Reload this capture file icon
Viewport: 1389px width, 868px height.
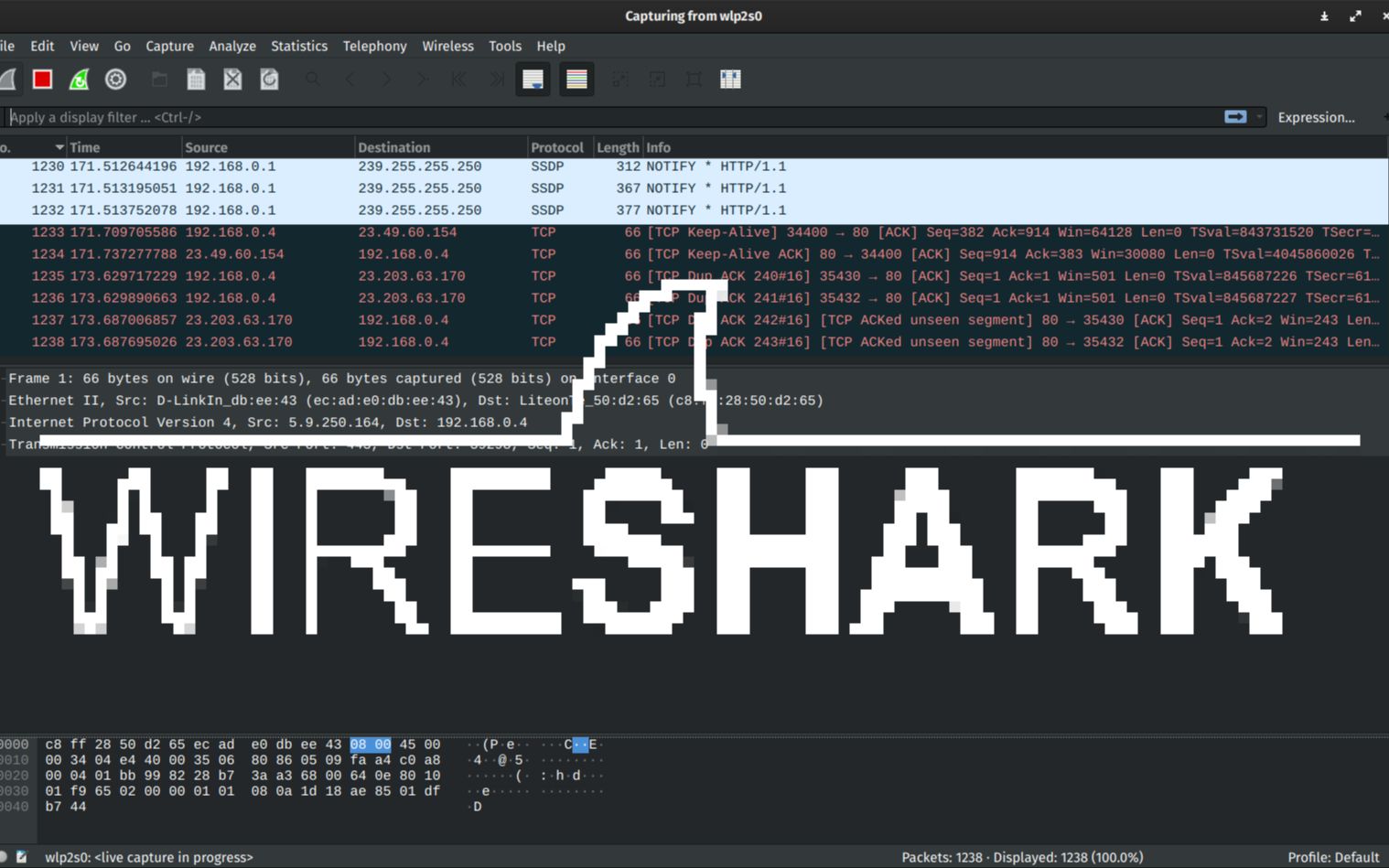pos(269,80)
